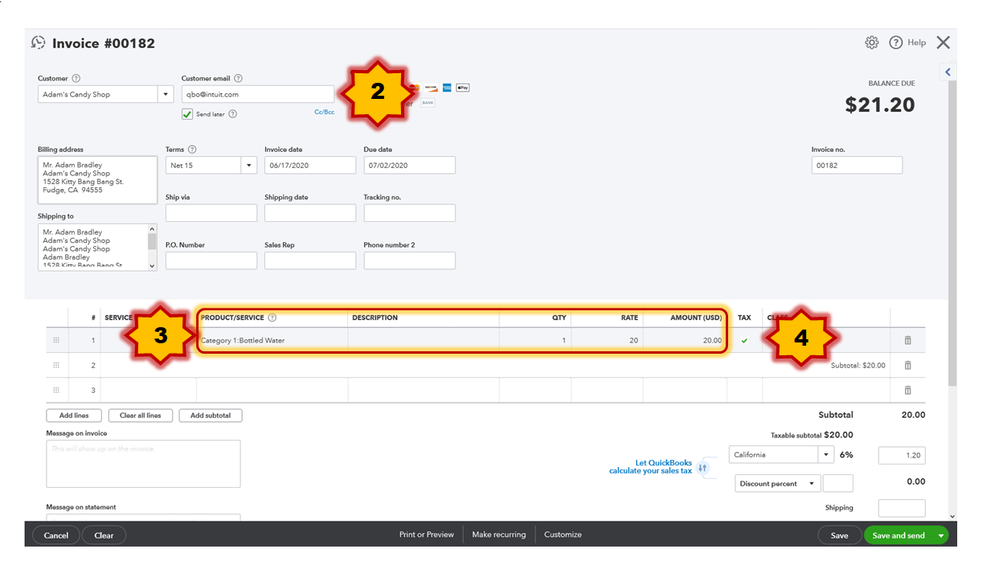Click the Tracking no. field

409,213
